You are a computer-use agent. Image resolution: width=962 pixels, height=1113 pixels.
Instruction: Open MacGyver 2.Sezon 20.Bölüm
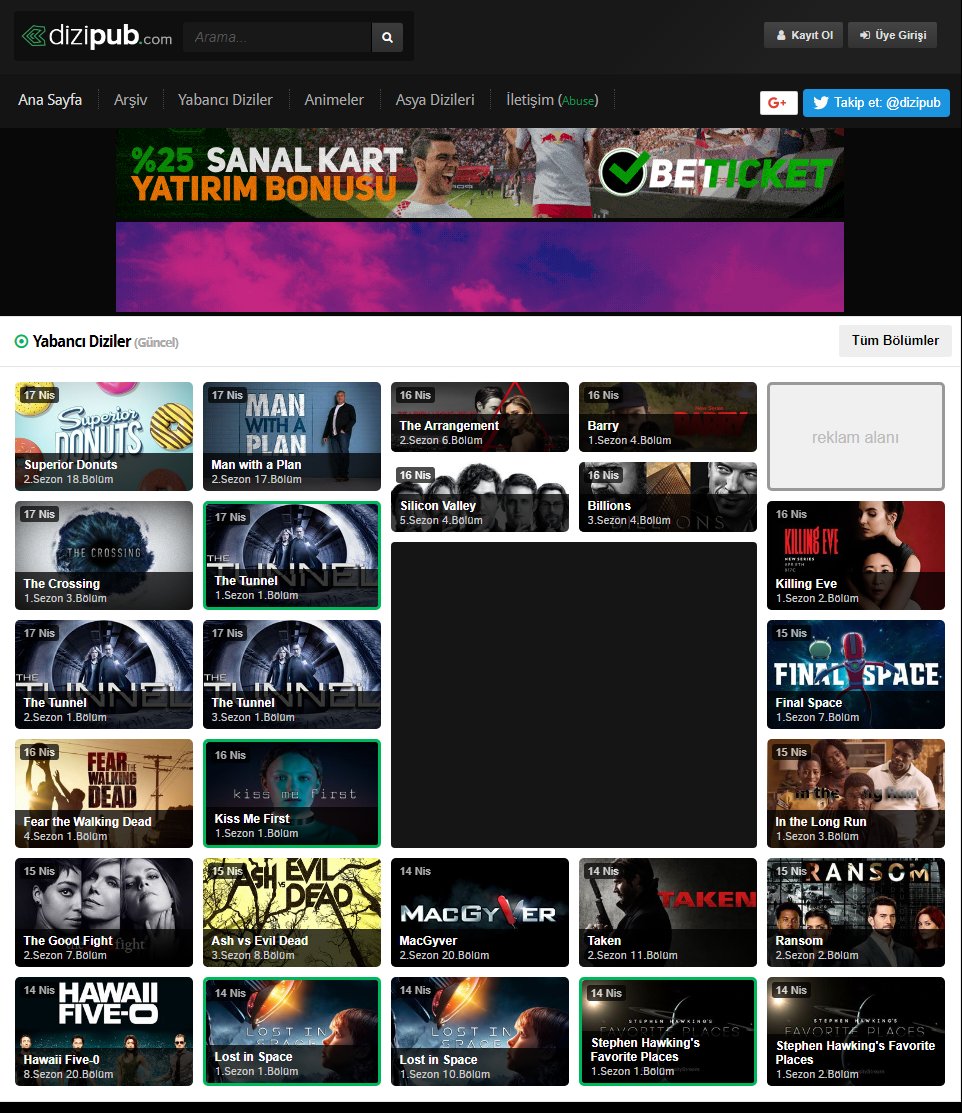(480, 912)
